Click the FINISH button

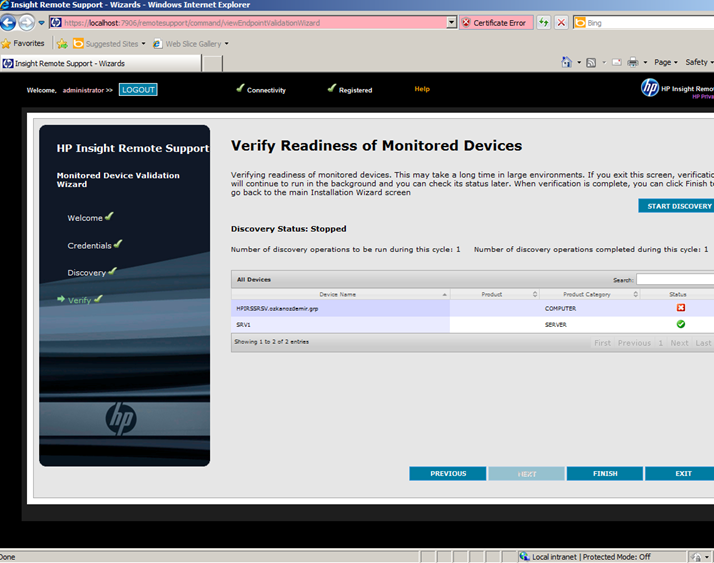click(605, 474)
